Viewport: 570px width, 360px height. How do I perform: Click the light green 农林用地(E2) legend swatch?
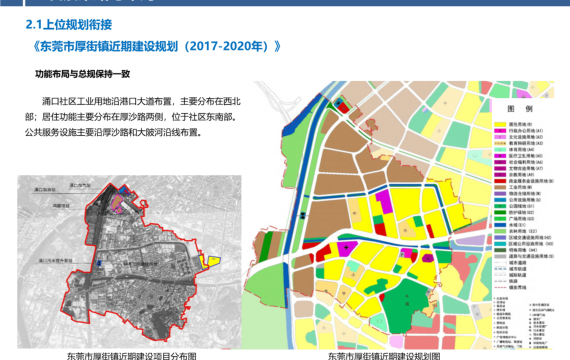(500, 231)
